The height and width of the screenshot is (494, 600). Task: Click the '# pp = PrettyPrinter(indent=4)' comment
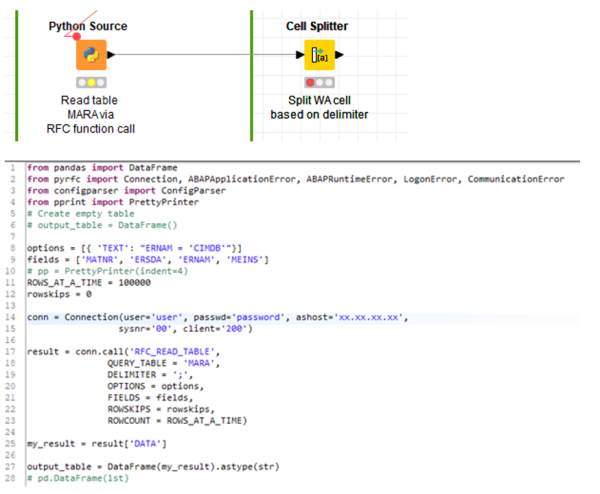coord(108,271)
